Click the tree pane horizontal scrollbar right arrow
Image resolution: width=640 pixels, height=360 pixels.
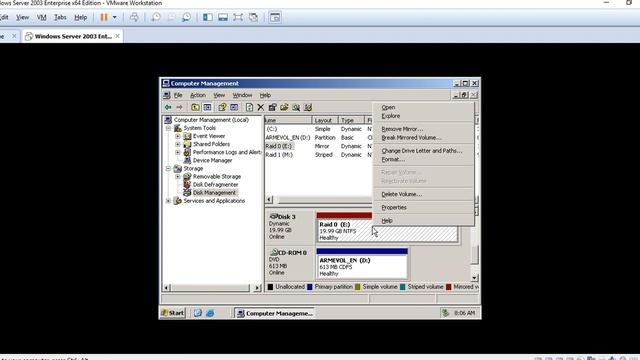pos(257,288)
